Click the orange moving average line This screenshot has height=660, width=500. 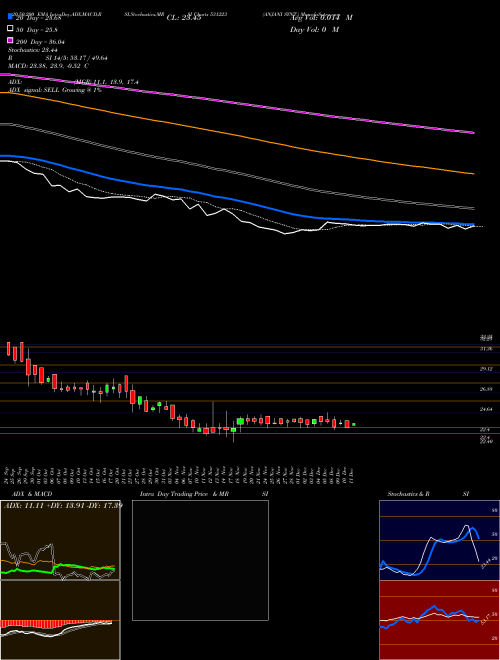pos(237,136)
